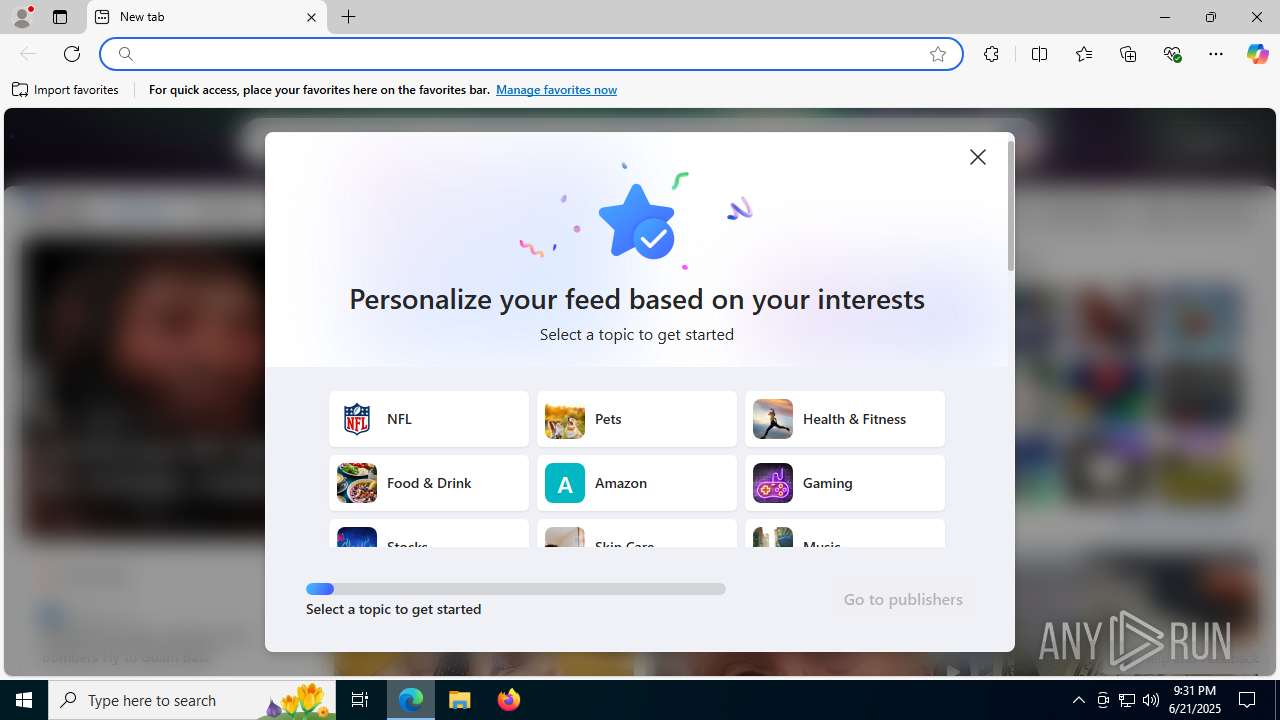Open Settings and more ellipsis menu

(x=1216, y=54)
